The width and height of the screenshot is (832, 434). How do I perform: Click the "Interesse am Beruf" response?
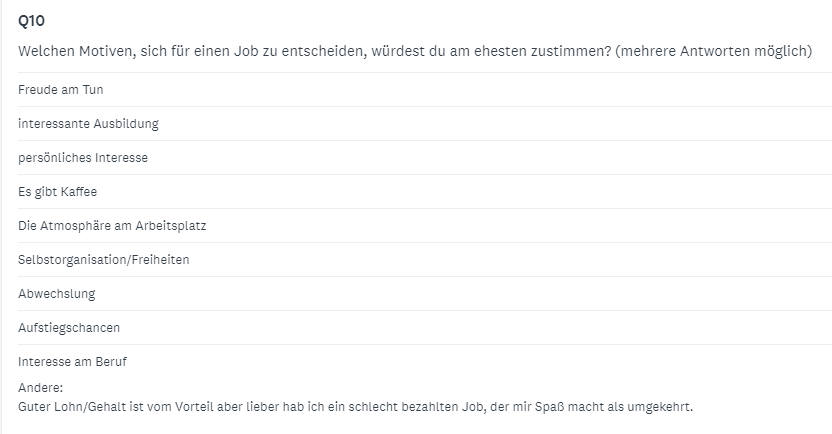(72, 362)
